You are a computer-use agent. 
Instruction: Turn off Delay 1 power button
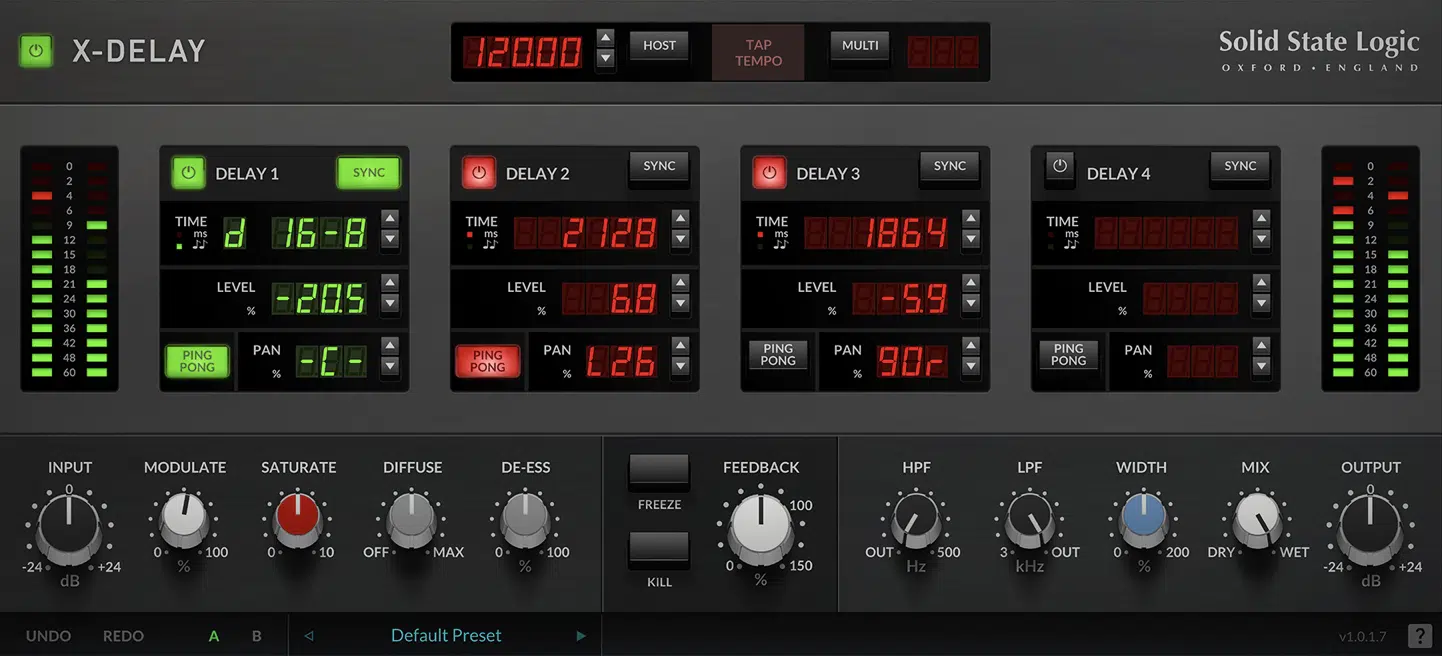(187, 173)
